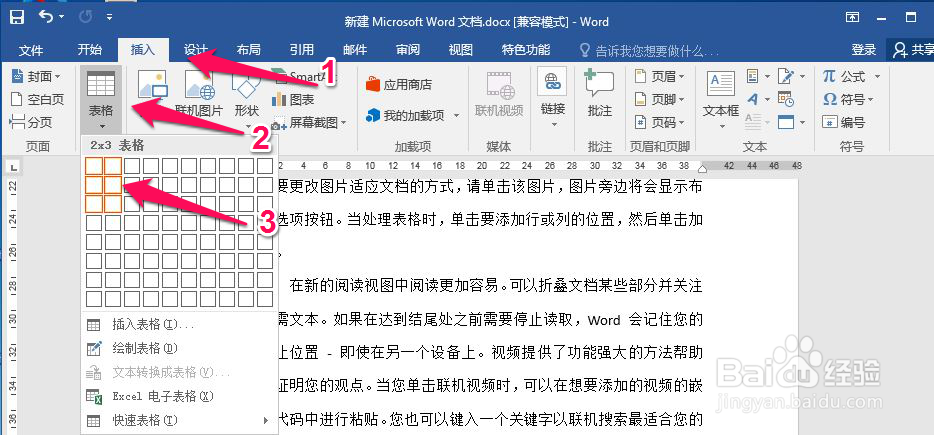Click the Object icon in 文本 group

point(786,122)
